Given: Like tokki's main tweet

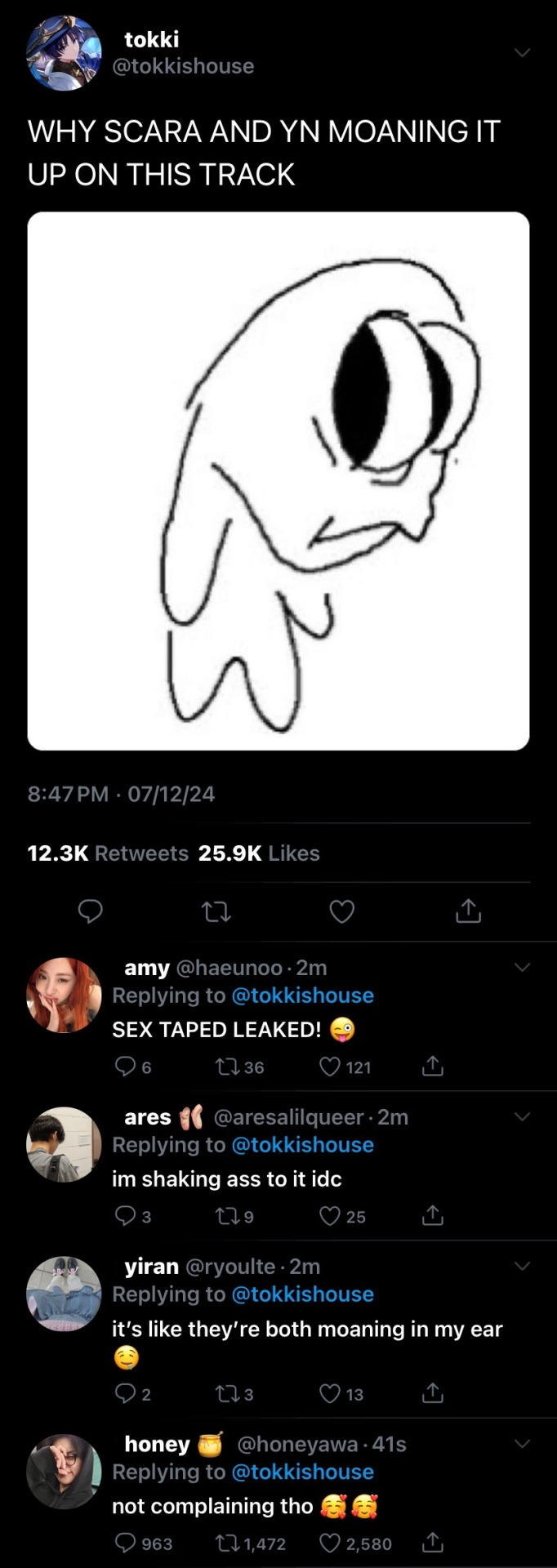Looking at the screenshot, I should 341,911.
